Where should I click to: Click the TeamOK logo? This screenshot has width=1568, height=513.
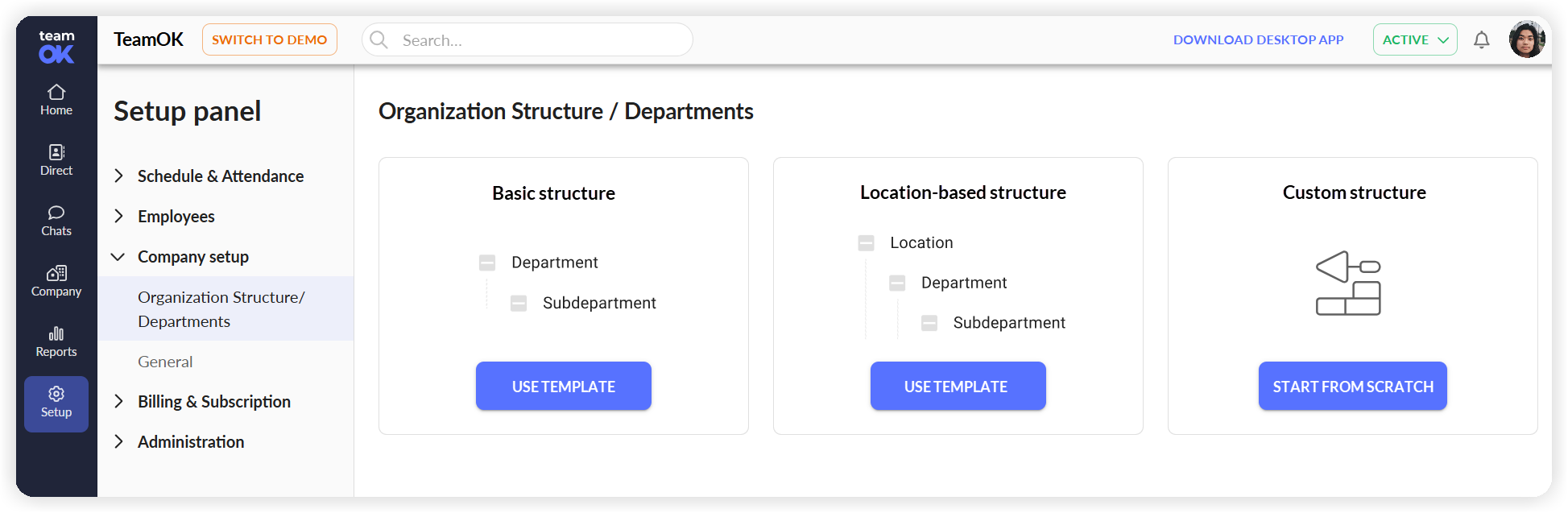tap(56, 47)
